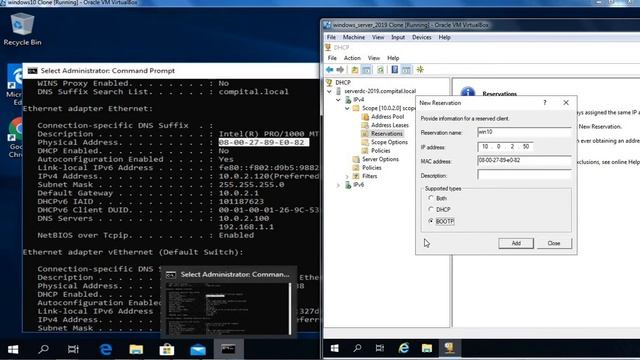640x360 pixels.
Task: Open VirtualBox Machine menu
Action: tap(354, 37)
